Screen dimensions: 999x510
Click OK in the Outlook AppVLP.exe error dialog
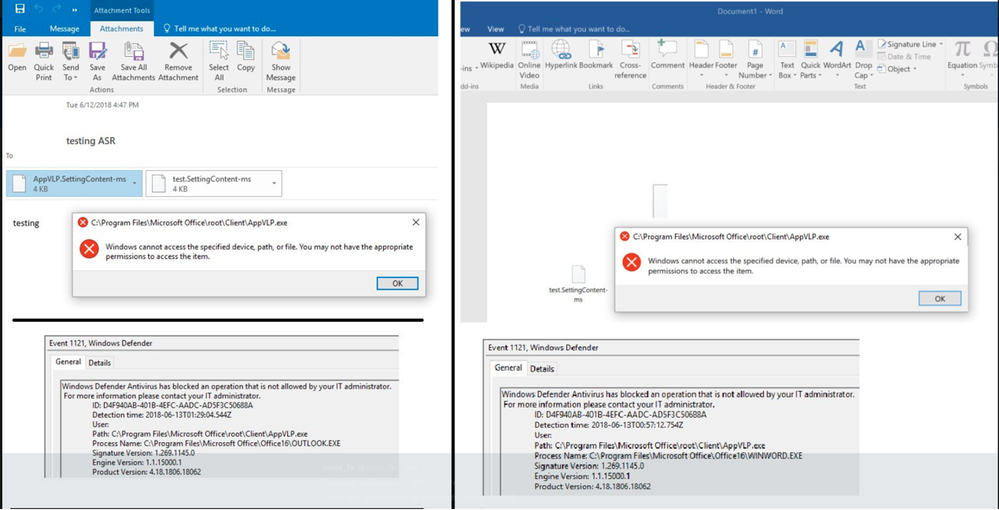click(398, 284)
